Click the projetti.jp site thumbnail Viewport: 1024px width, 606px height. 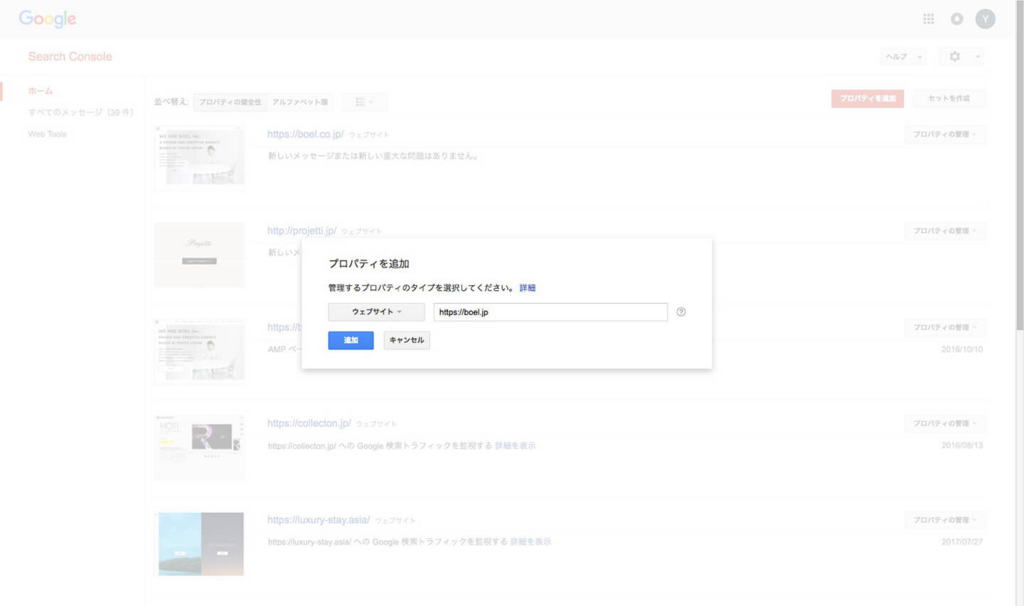200,255
